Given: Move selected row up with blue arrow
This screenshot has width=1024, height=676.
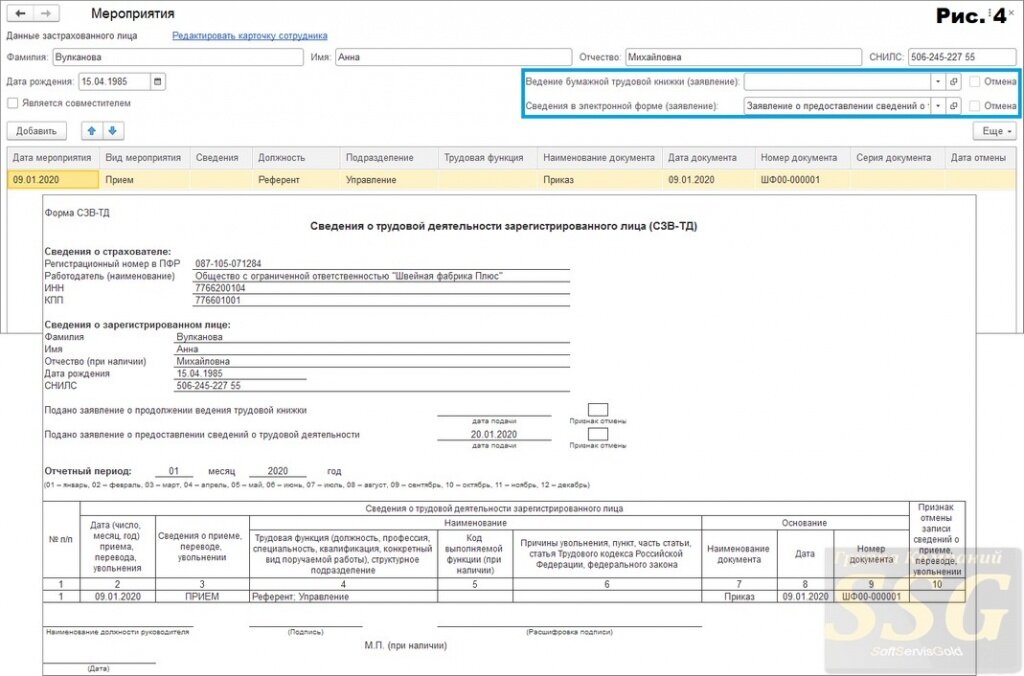Looking at the screenshot, I should point(91,131).
